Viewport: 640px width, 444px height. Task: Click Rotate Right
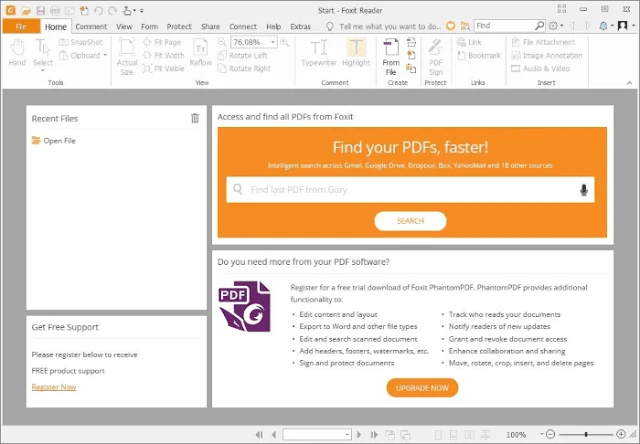tap(244, 68)
